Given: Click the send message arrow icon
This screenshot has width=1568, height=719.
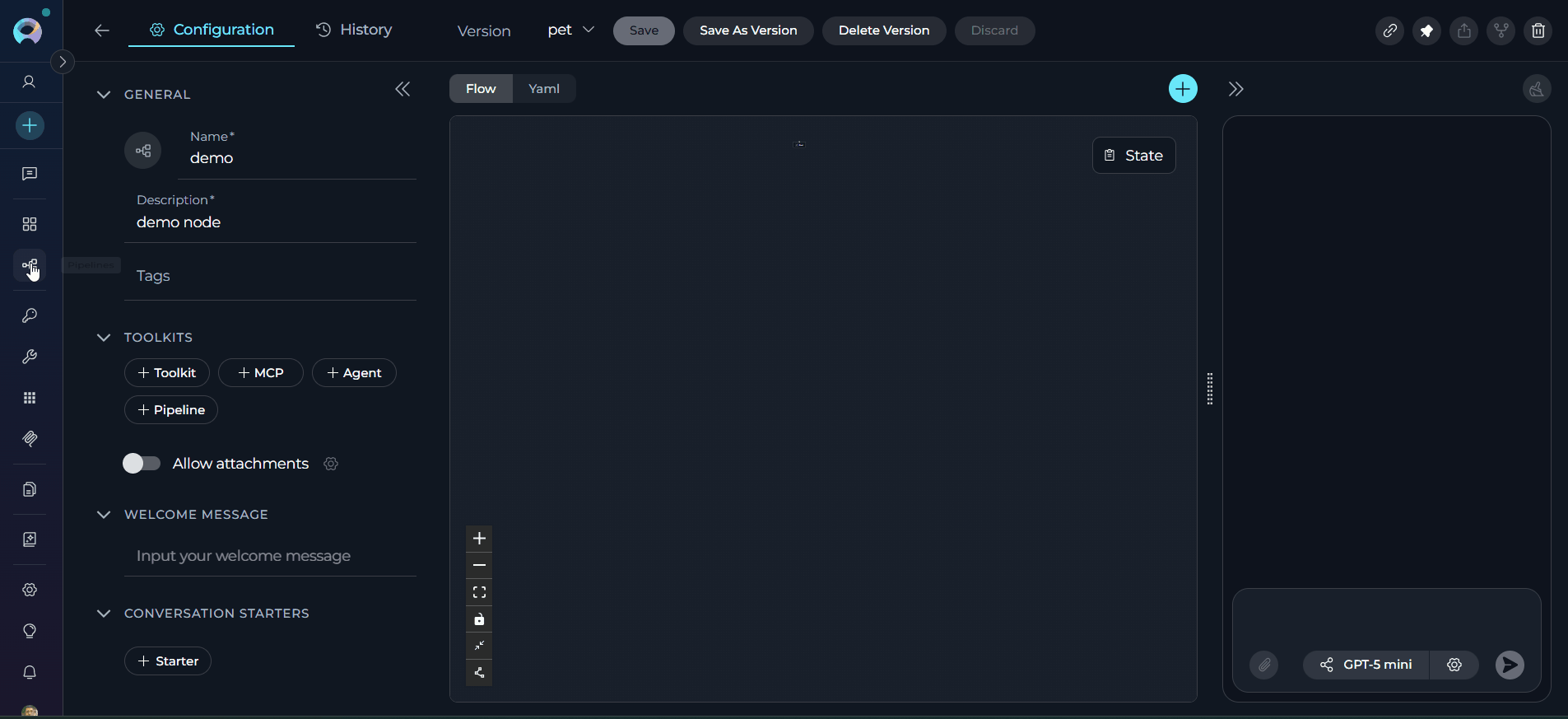Looking at the screenshot, I should click(1509, 665).
